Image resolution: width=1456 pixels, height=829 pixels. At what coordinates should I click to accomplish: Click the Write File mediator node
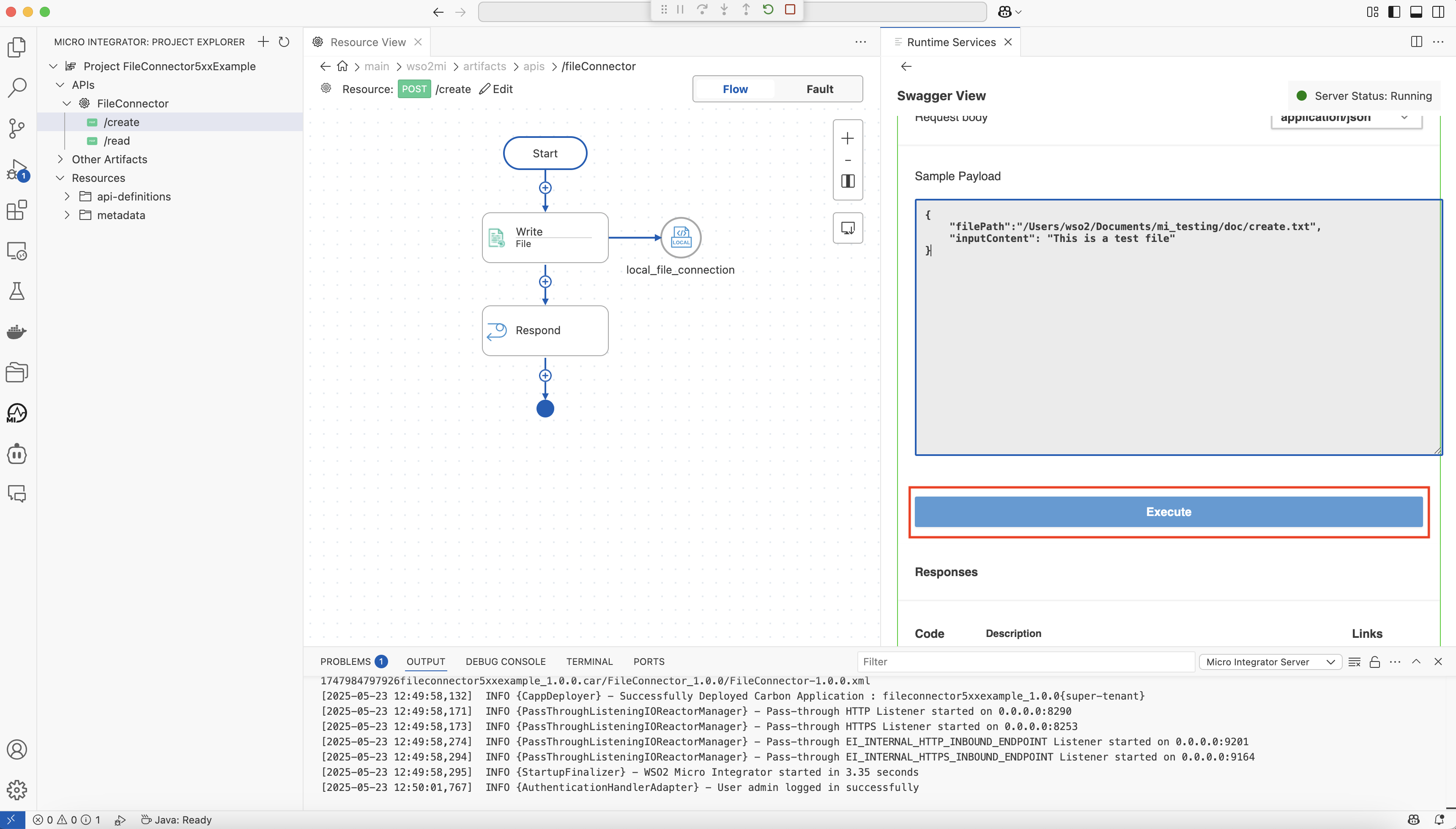[x=545, y=237]
